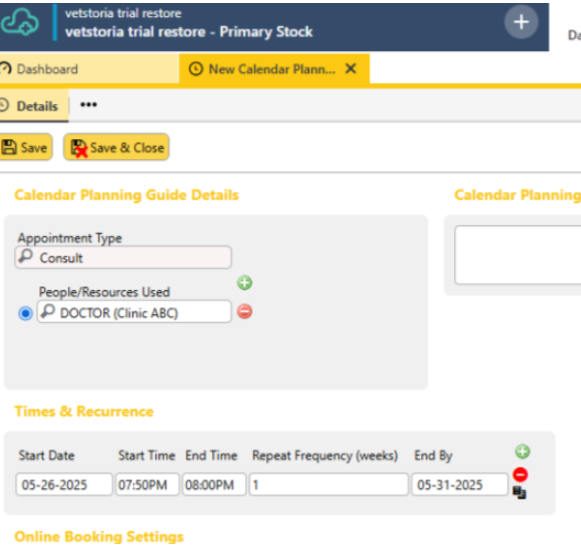Delete the recurrence row with red minus

coord(520,475)
